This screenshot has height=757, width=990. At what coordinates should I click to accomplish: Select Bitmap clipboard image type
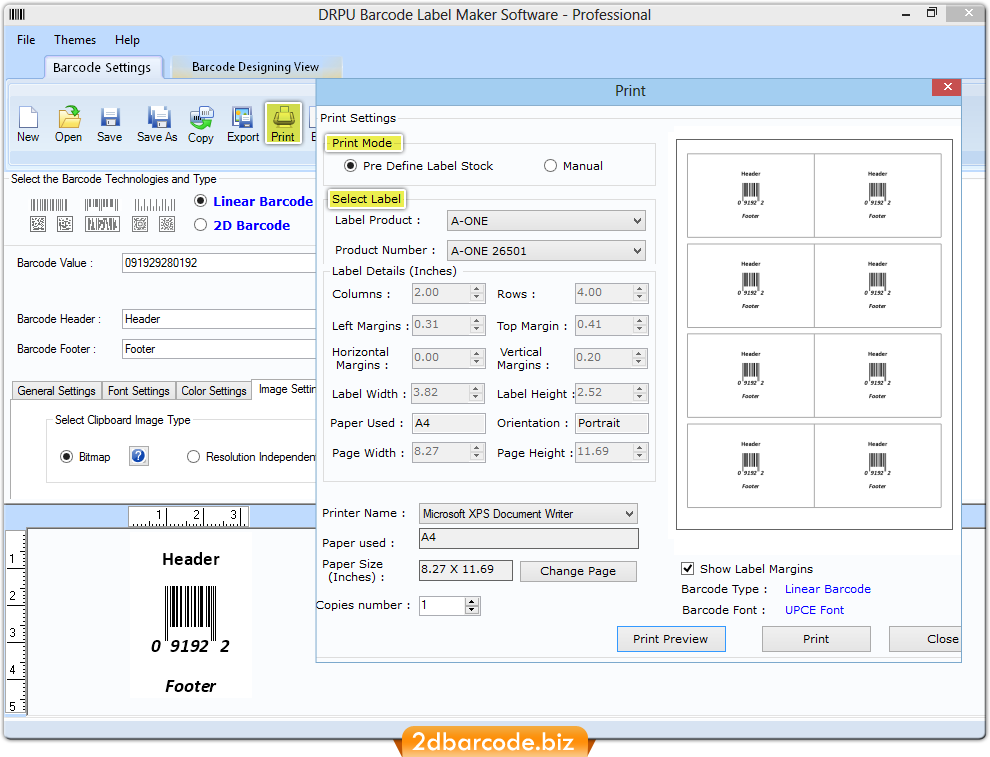pyautogui.click(x=66, y=456)
